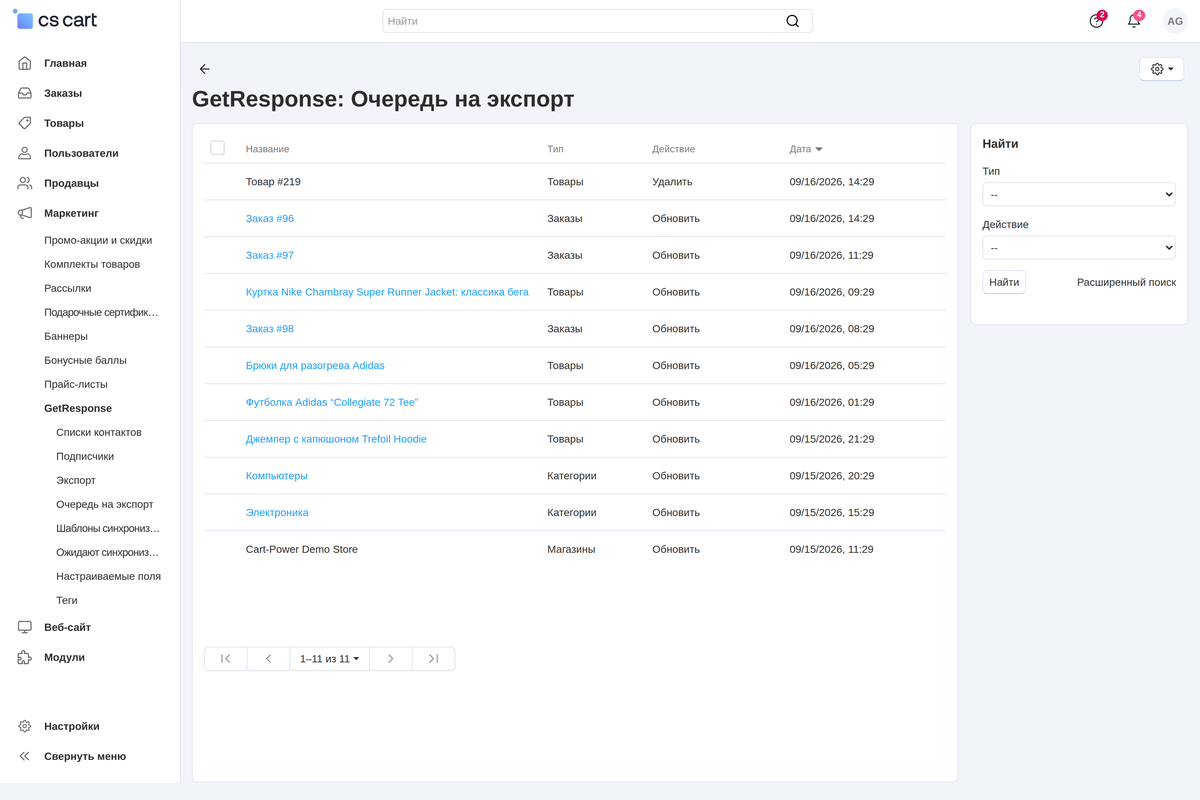
Task: Click the Продавцы people icon
Action: 25,183
